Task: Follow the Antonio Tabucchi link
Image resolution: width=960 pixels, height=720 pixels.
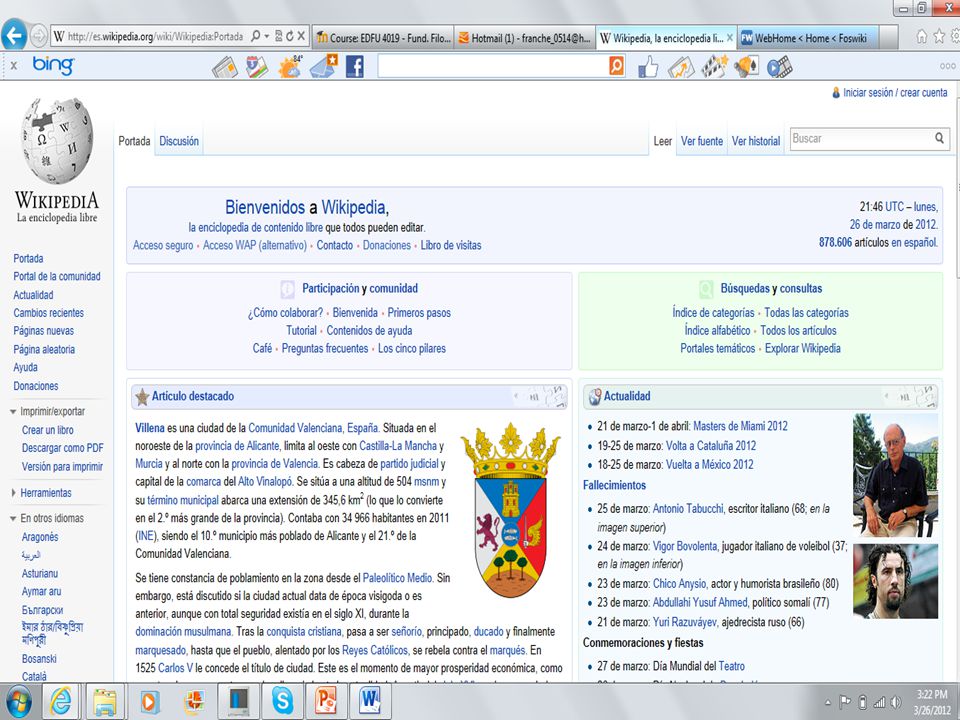Action: (x=688, y=509)
